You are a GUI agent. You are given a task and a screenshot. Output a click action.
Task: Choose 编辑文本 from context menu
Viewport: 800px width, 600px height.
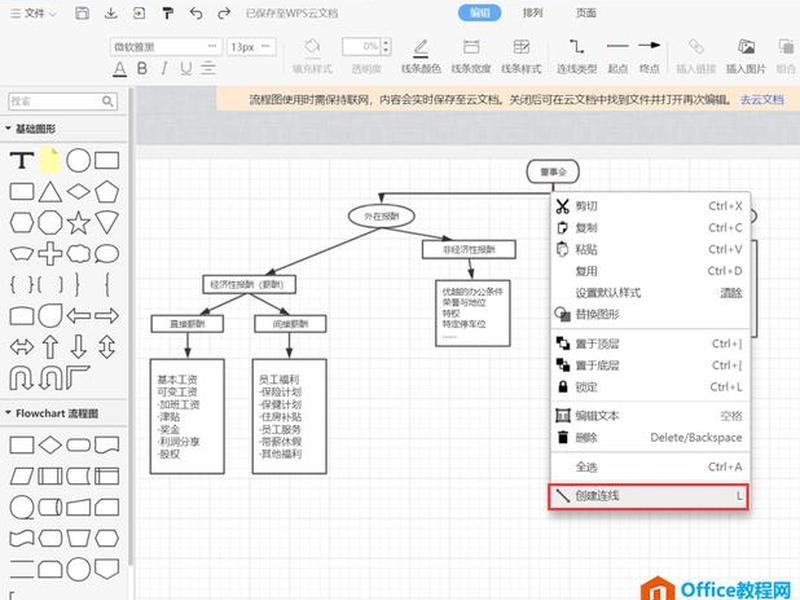pyautogui.click(x=649, y=416)
